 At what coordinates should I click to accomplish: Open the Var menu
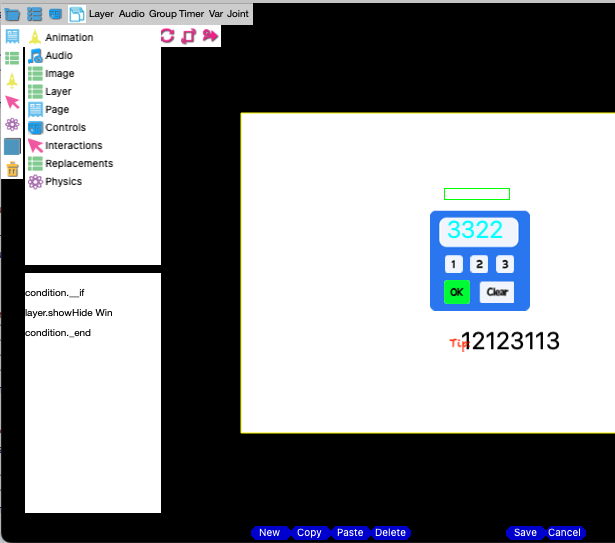coord(216,14)
